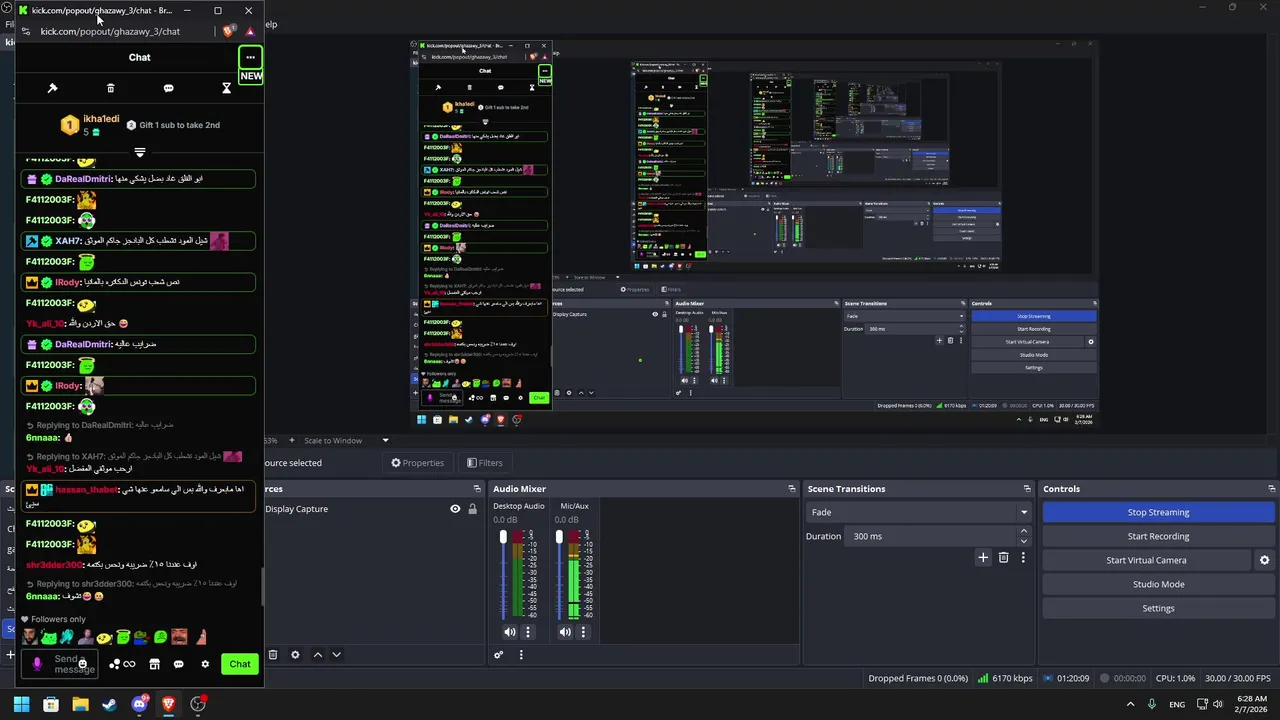Open source properties gear in Sources toolbar
The height and width of the screenshot is (720, 1280).
[295, 655]
